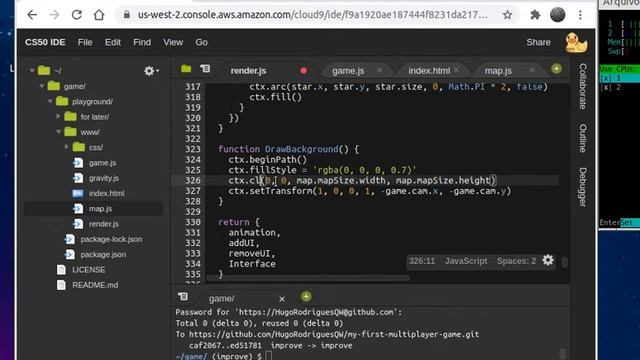Image resolution: width=640 pixels, height=360 pixels.
Task: Collapse the game/ folder
Action: pos(42,86)
